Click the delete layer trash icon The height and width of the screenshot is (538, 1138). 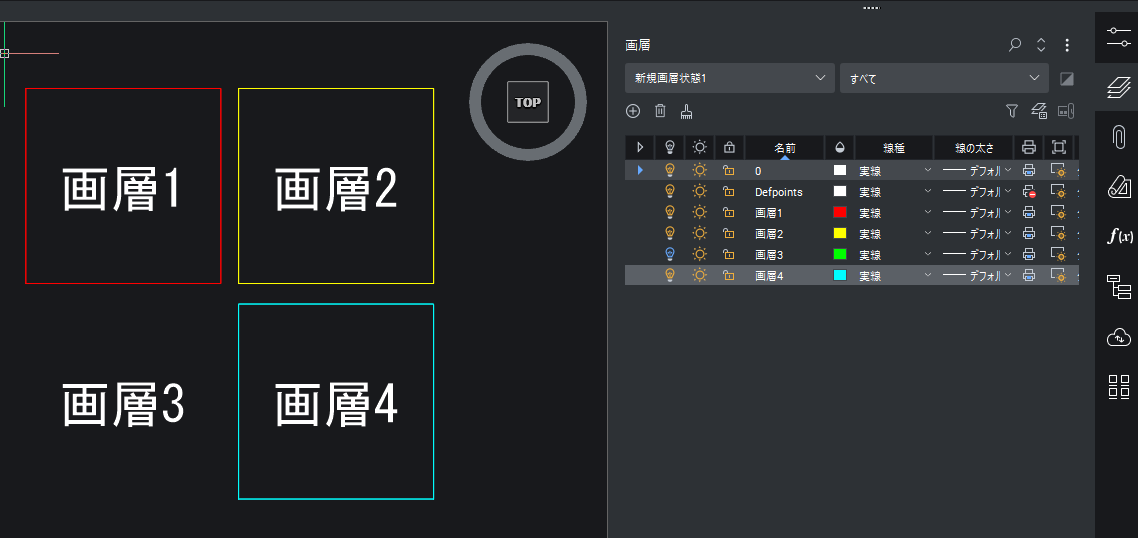(660, 111)
